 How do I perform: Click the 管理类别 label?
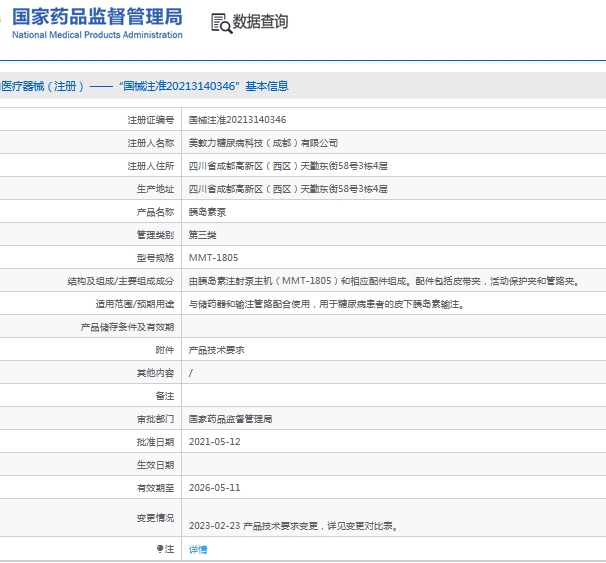(155, 235)
